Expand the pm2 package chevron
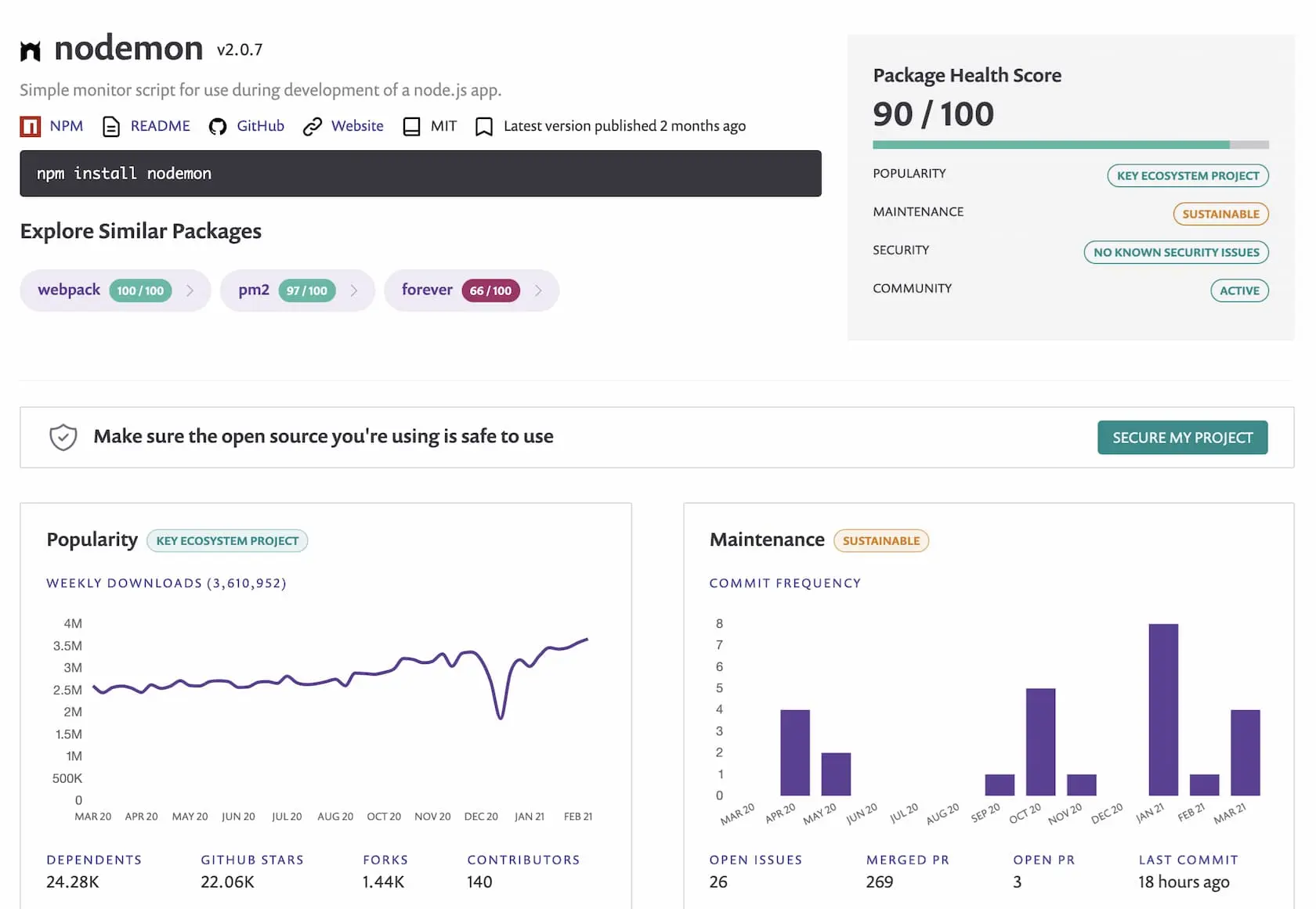This screenshot has height=909, width=1316. (354, 290)
